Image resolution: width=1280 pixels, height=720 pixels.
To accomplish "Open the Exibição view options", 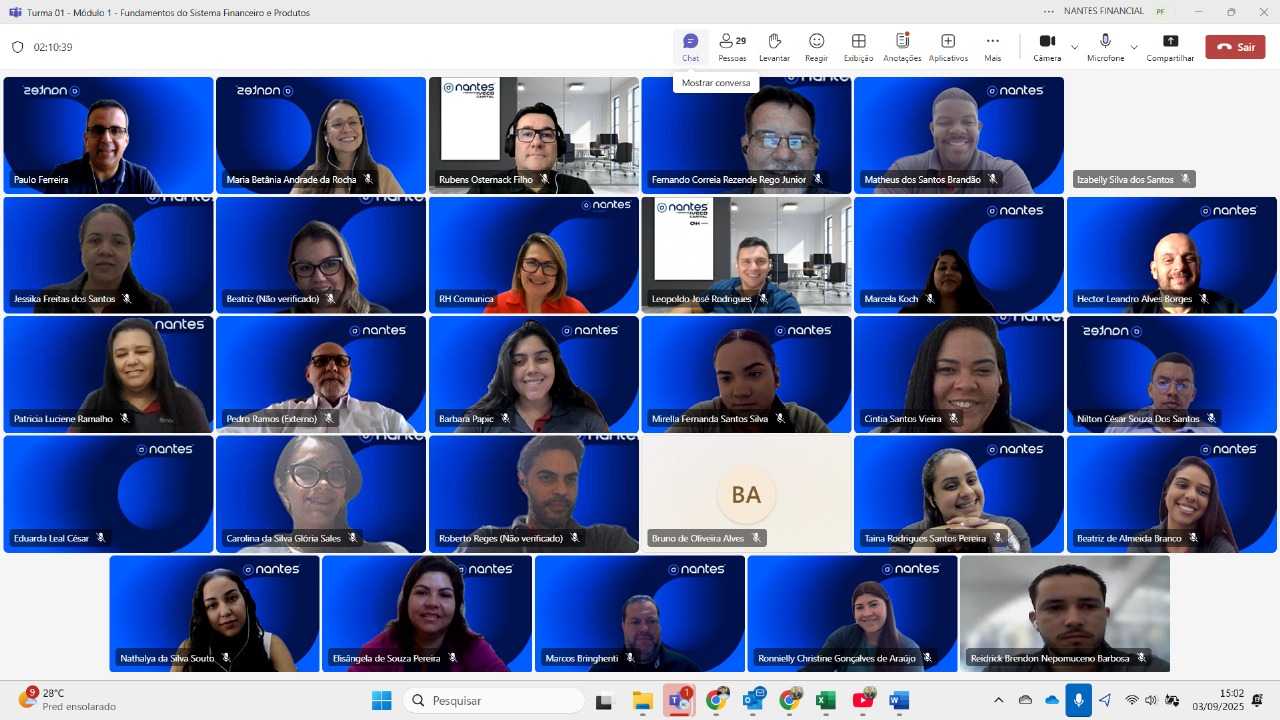I will 858,46.
